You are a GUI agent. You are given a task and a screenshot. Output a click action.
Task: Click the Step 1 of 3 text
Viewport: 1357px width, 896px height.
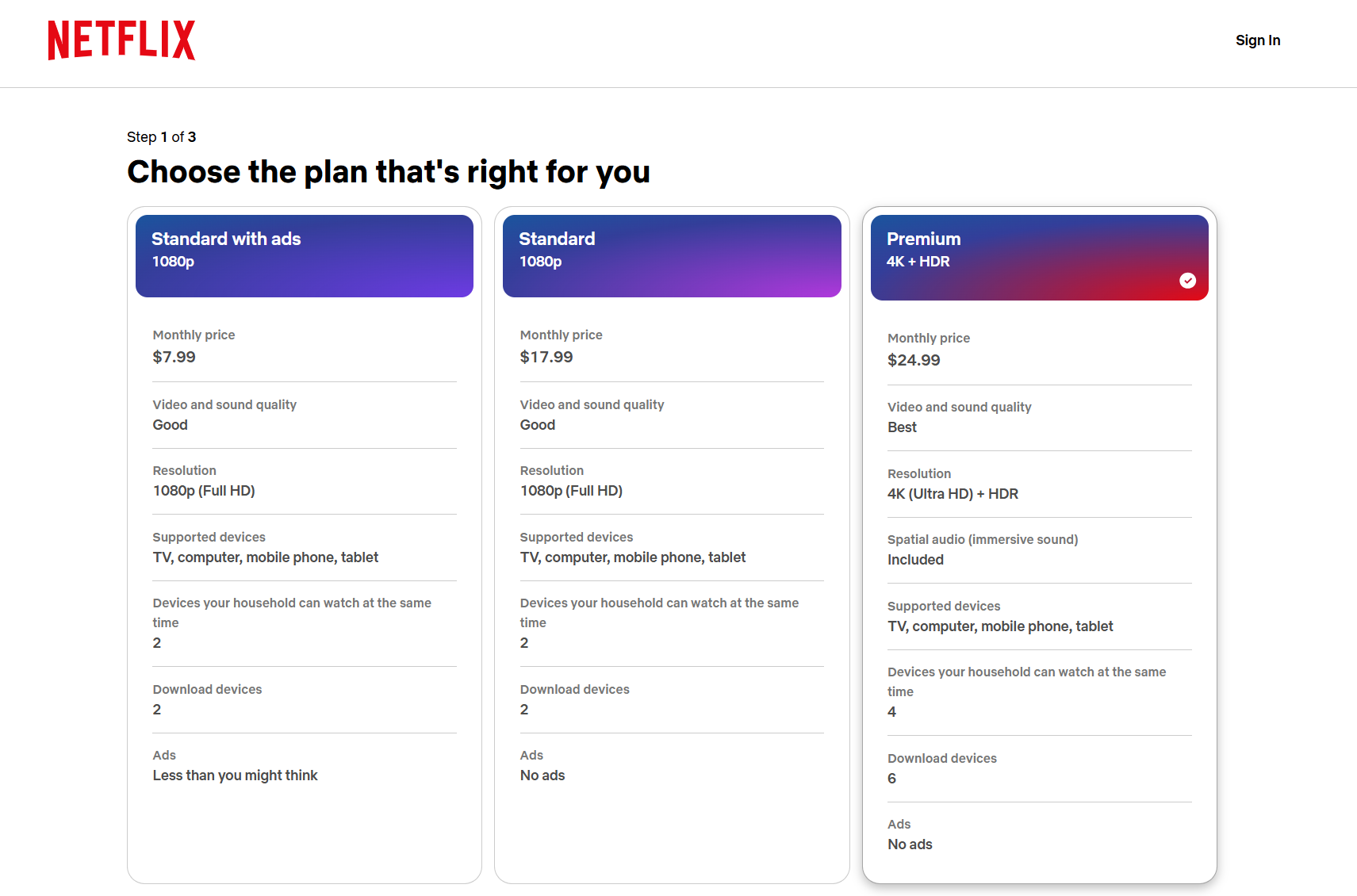(161, 136)
